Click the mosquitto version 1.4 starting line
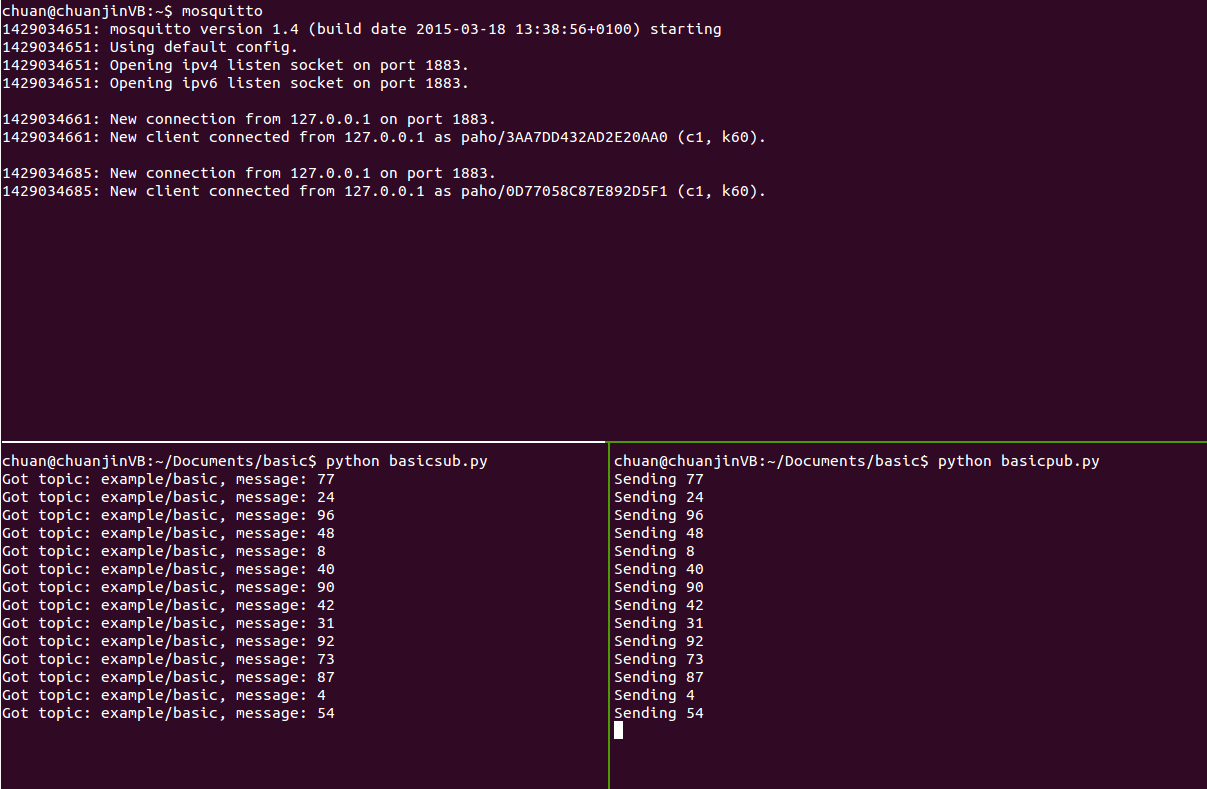 pyautogui.click(x=360, y=29)
